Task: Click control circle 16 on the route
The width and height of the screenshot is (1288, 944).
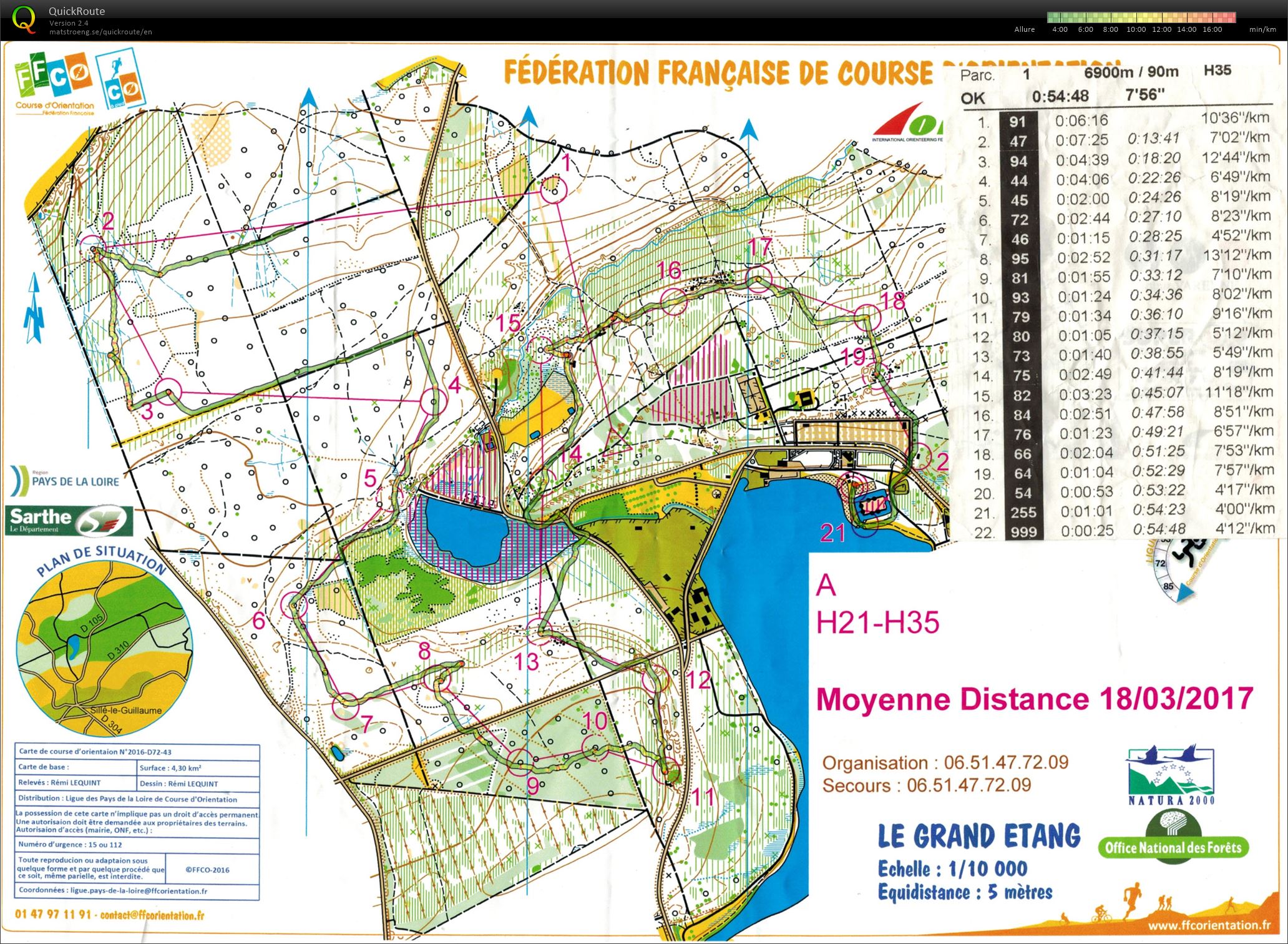Action: [x=673, y=302]
